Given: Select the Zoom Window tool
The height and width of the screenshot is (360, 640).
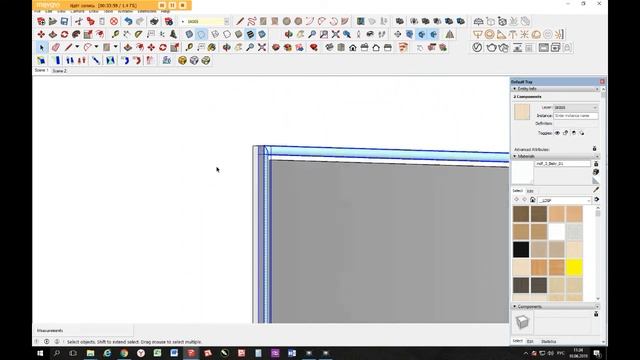Looking at the screenshot, I should point(324,35).
